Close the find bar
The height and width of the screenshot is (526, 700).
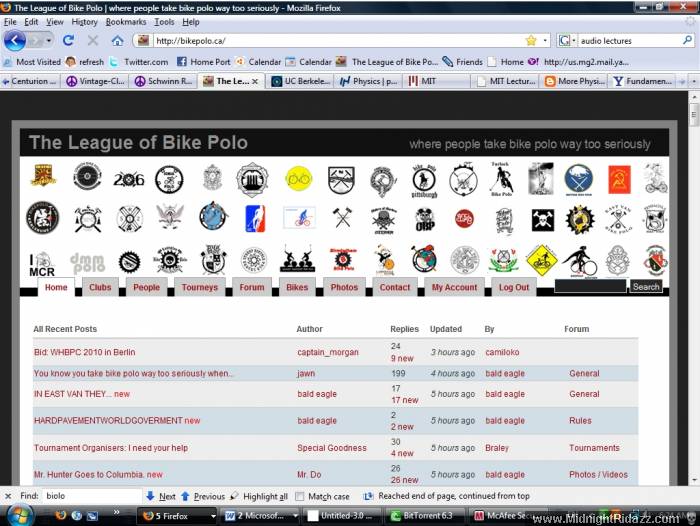click(8, 496)
